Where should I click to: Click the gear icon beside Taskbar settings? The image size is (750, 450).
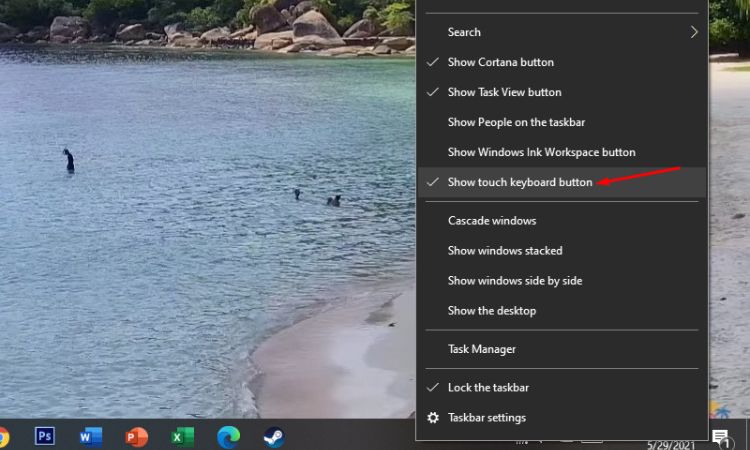pyautogui.click(x=433, y=418)
